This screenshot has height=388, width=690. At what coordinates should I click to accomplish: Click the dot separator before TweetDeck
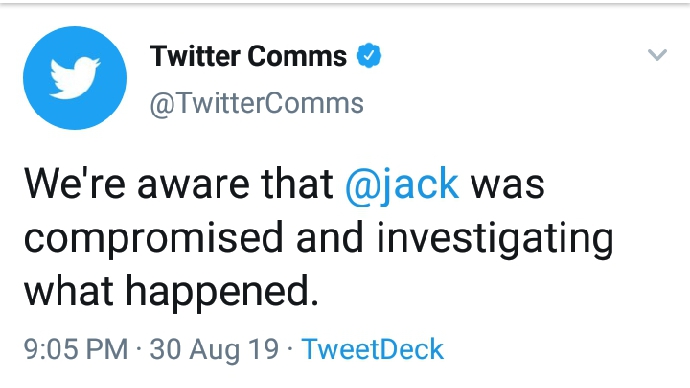click(x=290, y=350)
